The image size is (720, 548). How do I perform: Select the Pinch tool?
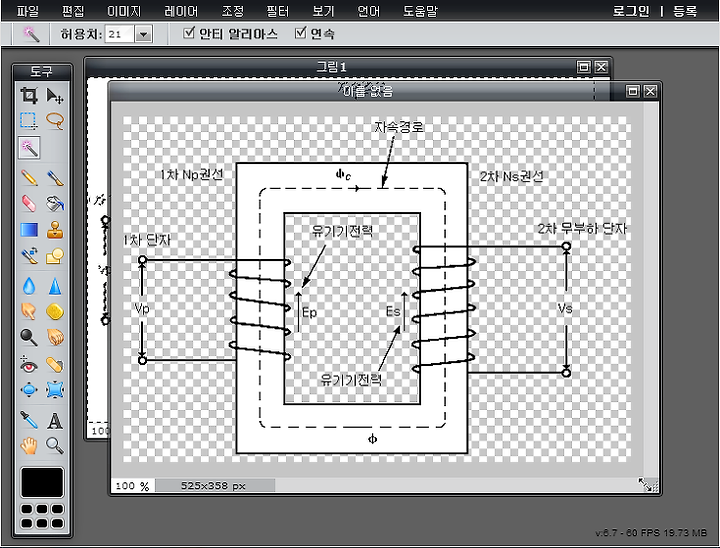pyautogui.click(x=55, y=390)
